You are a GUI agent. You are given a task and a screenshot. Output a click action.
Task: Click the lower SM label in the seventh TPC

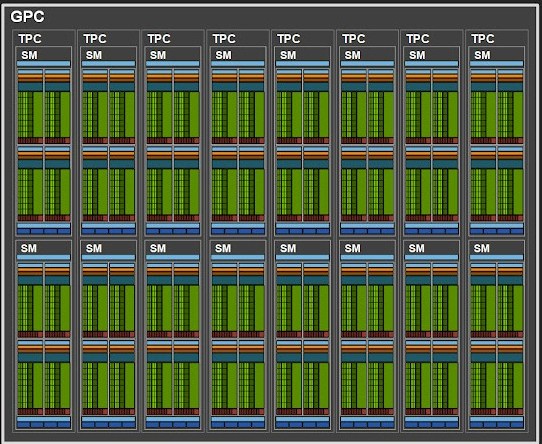coord(417,248)
